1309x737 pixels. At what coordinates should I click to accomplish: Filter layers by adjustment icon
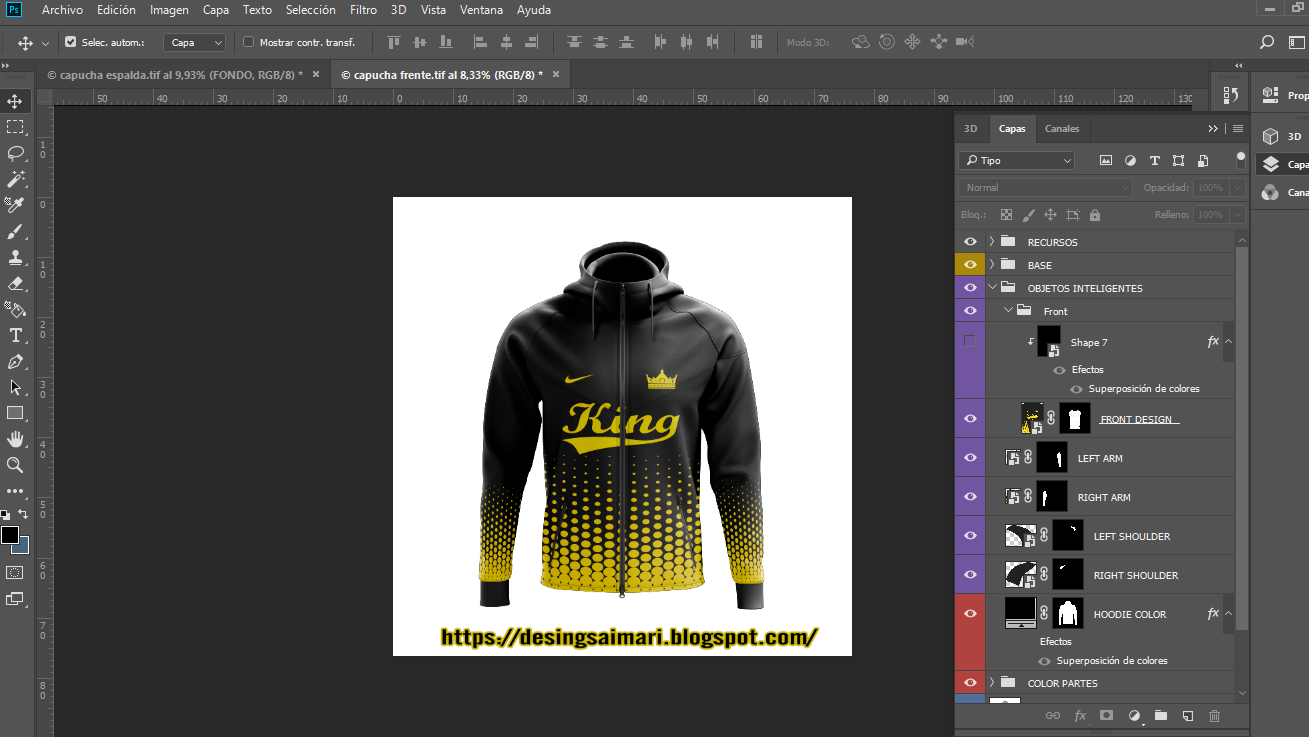click(1130, 160)
